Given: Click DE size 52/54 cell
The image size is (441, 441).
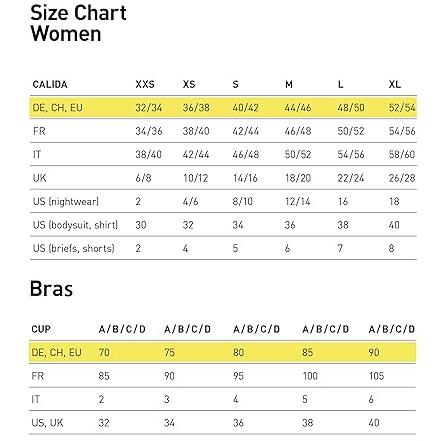Looking at the screenshot, I should [402, 108].
